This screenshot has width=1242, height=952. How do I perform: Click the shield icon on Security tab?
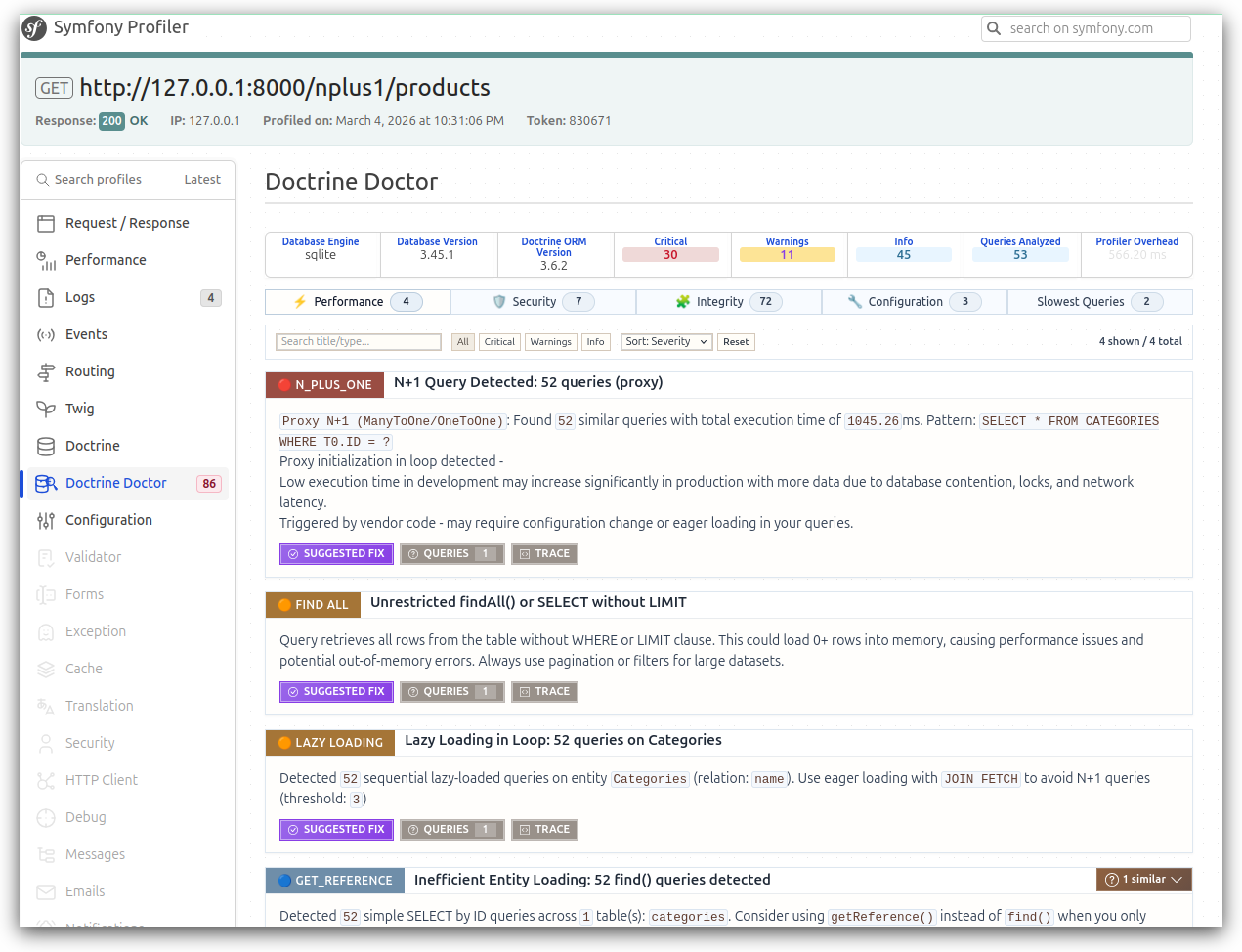click(x=499, y=302)
